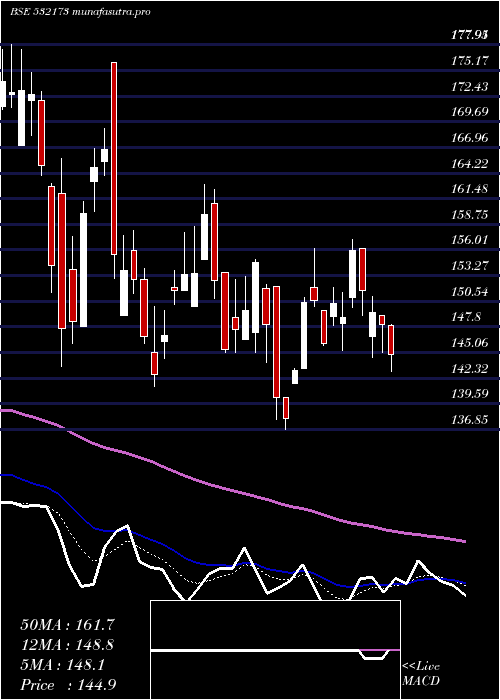Click the 5MA : 148.1 readout
Image resolution: width=500 pixels, height=700 pixels.
[62, 665]
